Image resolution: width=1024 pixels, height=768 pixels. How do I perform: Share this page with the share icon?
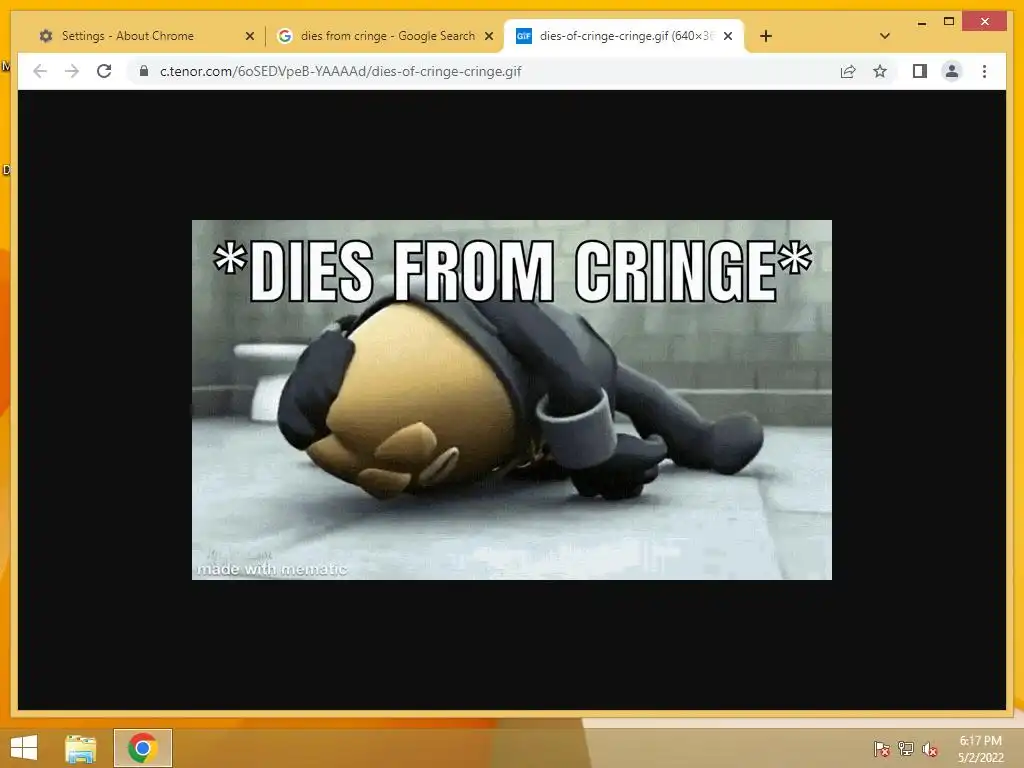(x=848, y=71)
